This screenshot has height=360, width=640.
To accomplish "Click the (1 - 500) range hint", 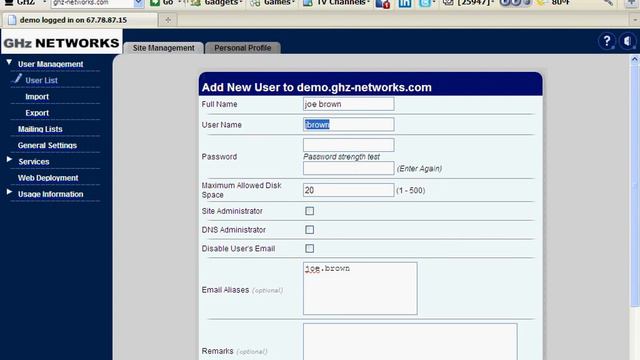I will pyautogui.click(x=411, y=191).
